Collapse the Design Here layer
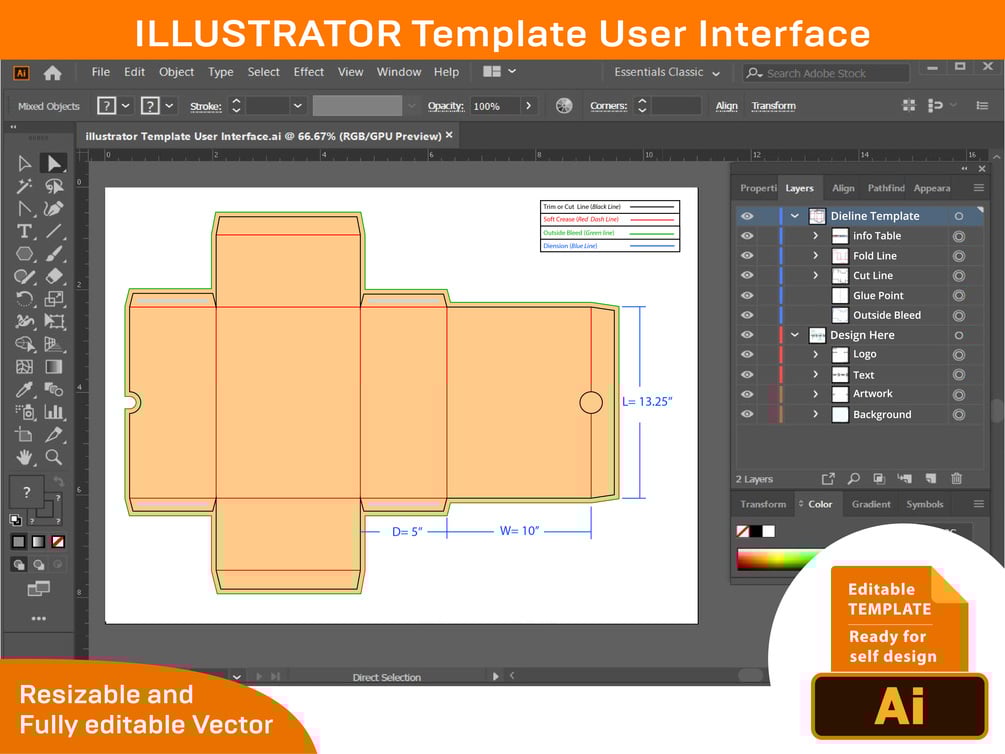Image resolution: width=1005 pixels, height=754 pixels. tap(795, 335)
